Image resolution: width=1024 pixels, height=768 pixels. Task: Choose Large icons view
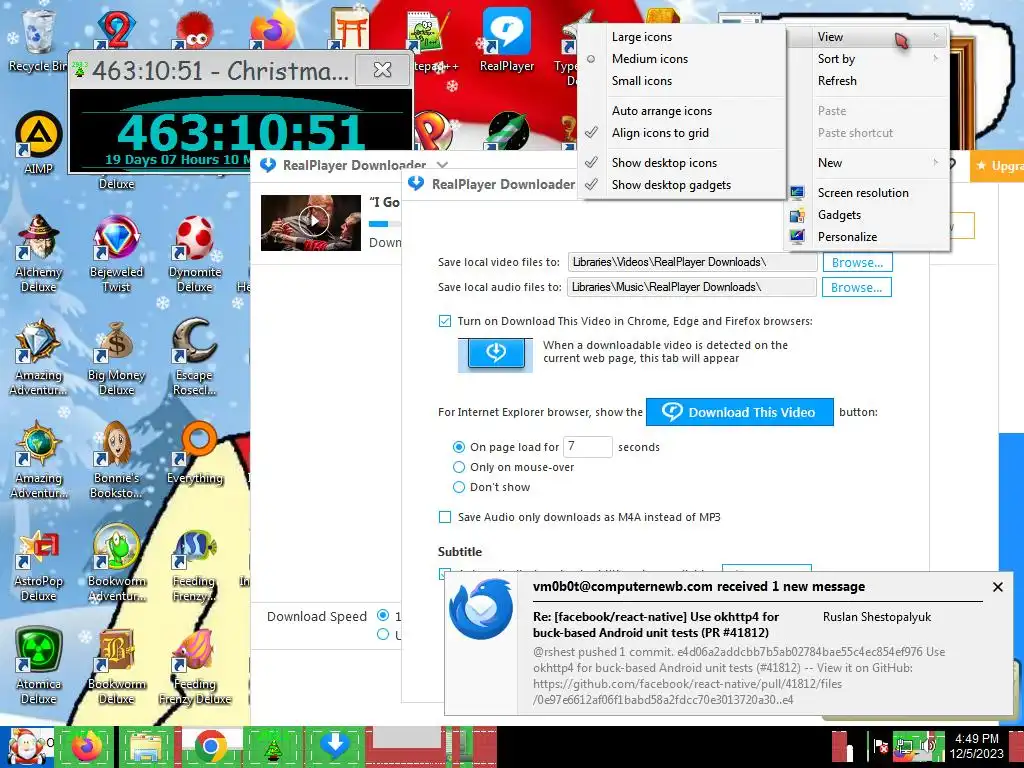click(682, 37)
